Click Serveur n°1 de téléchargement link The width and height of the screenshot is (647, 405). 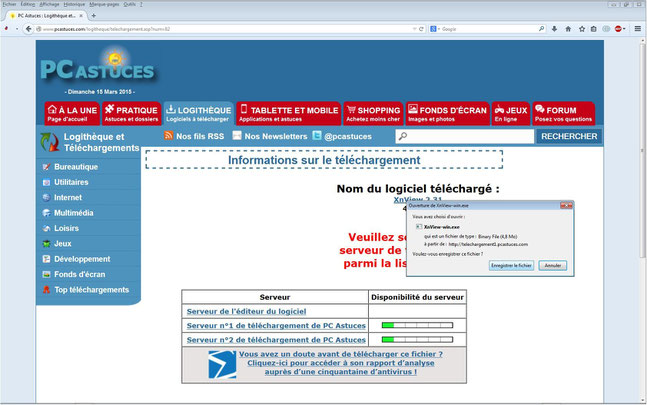tap(276, 325)
